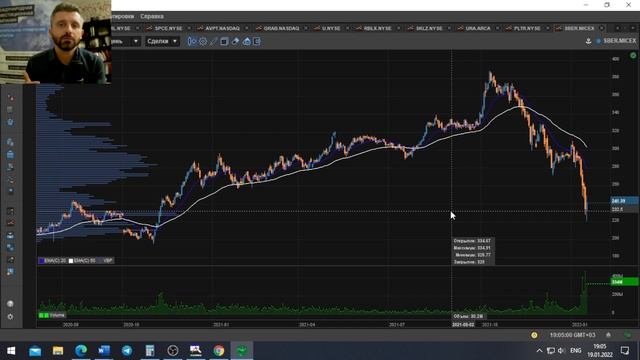
Task: Click the 240.39 current price label
Action: (624, 201)
